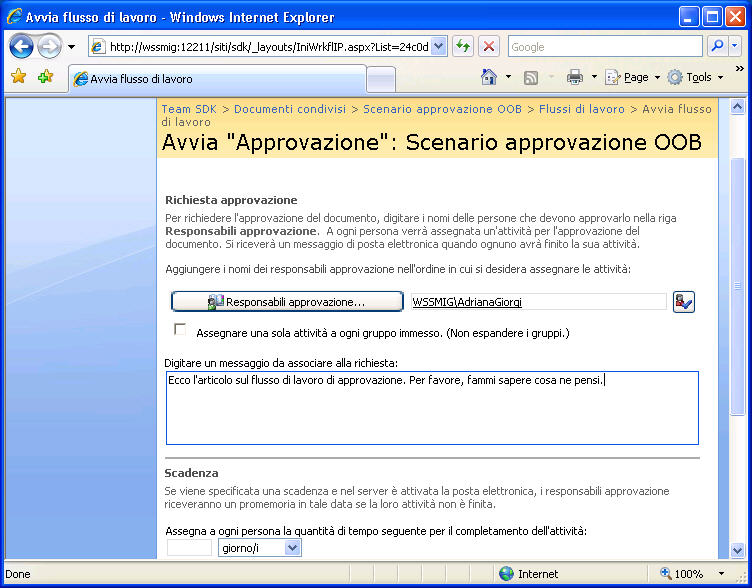
Task: Click the Add to Favorites icon
Action: [x=46, y=76]
